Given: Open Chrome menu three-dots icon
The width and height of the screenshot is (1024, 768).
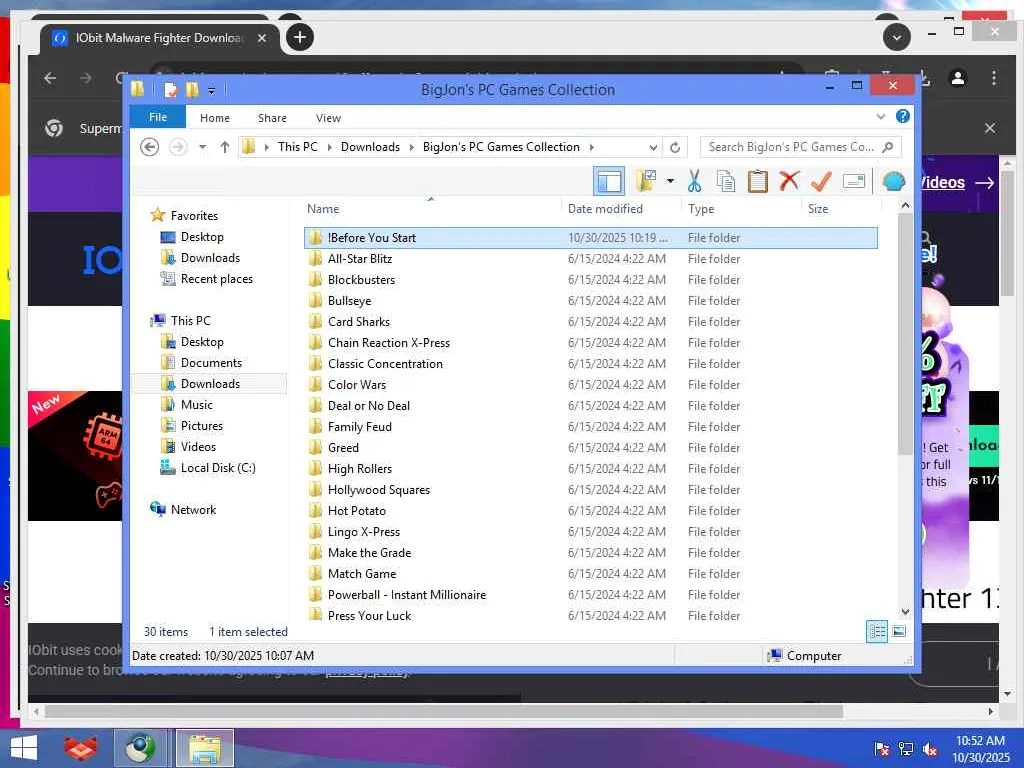Looking at the screenshot, I should (x=994, y=78).
